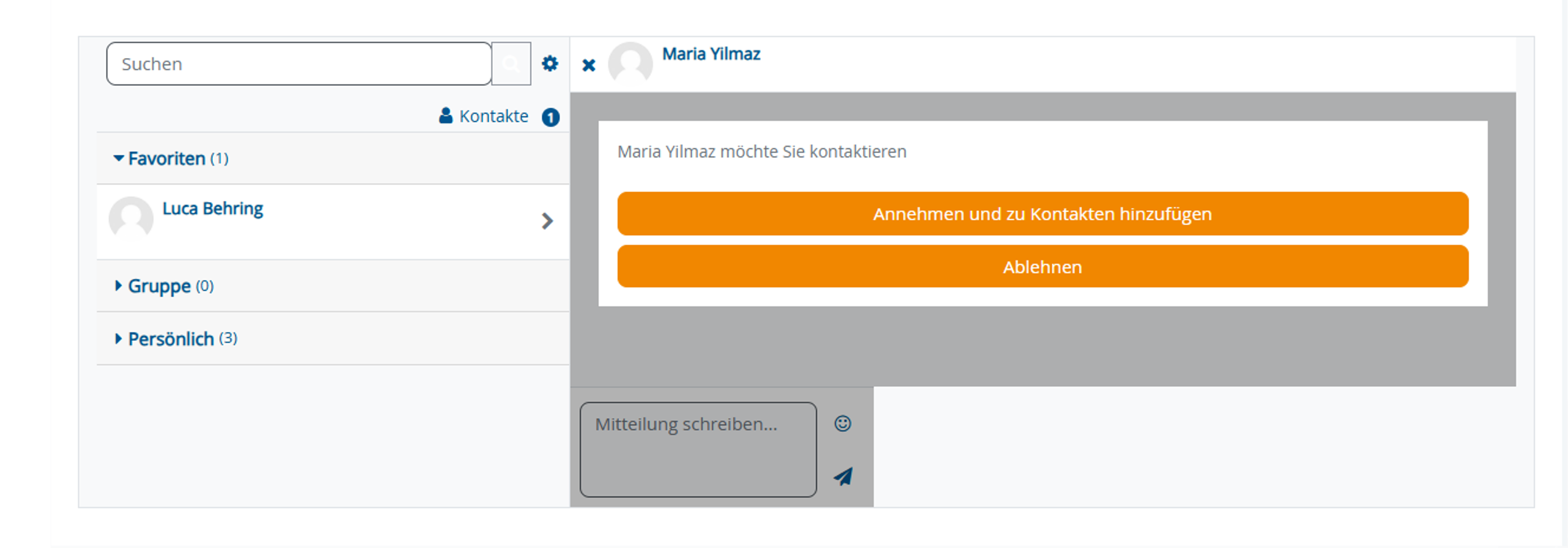Open conversation options via Luca Behring's chevron
Screen dimensions: 1568x548
click(547, 221)
